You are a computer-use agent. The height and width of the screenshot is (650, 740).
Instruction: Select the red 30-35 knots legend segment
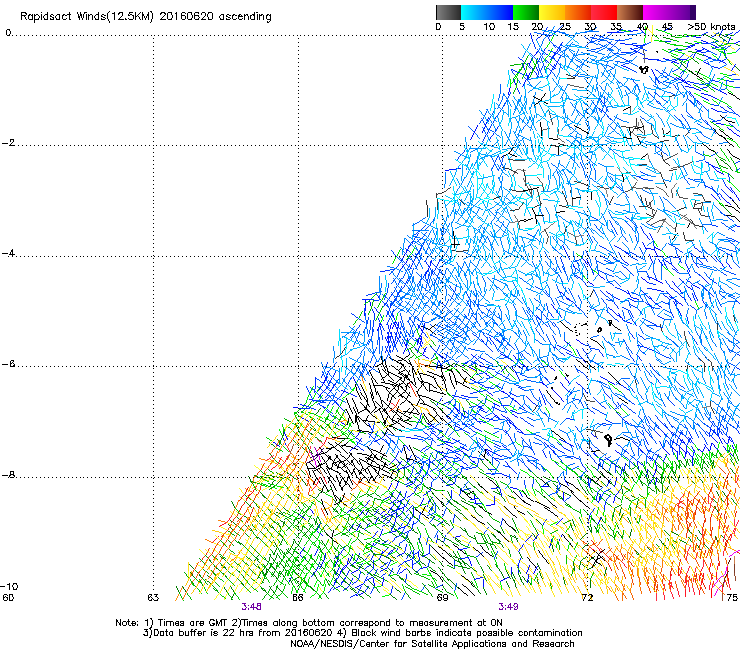[604, 12]
